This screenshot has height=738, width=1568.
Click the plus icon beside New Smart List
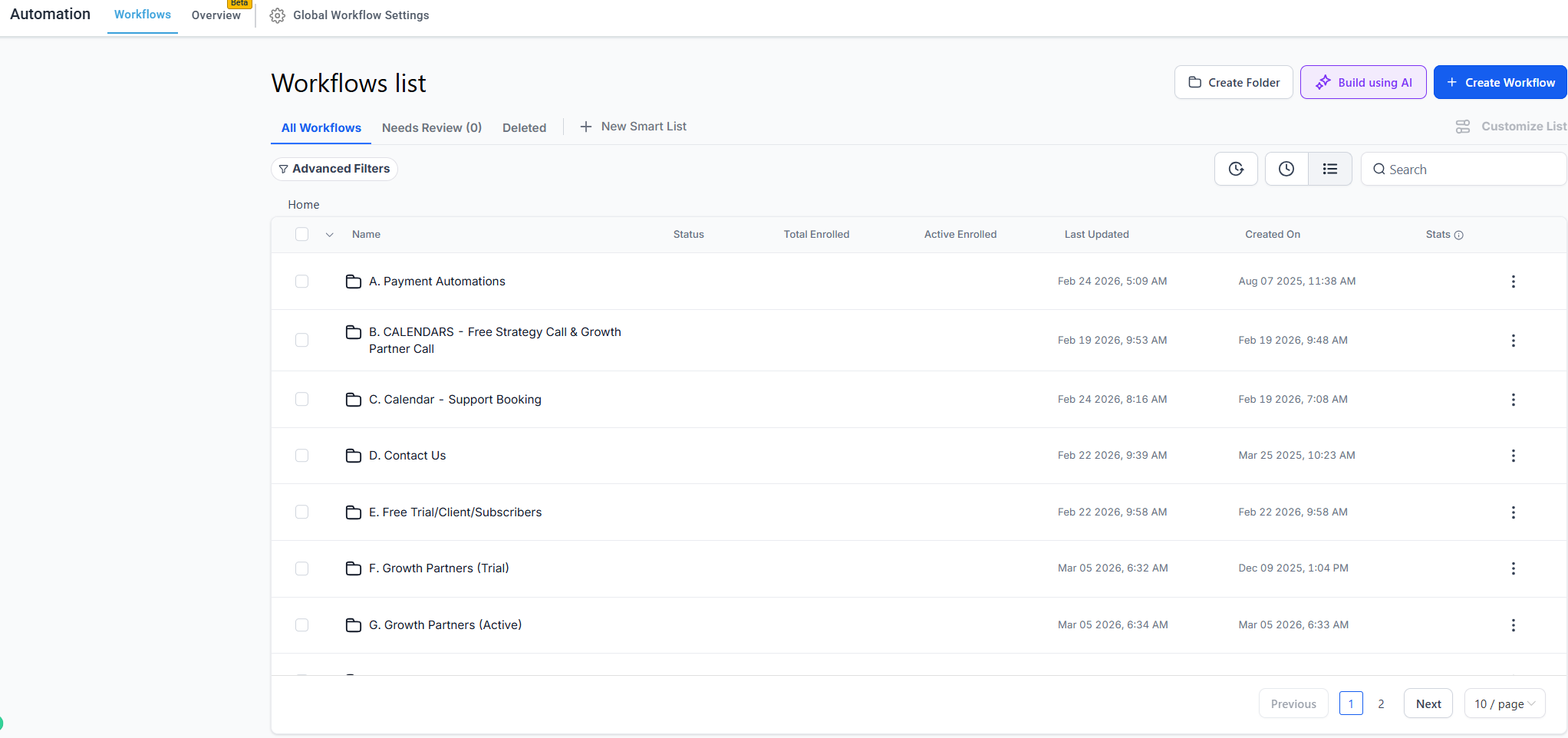[x=586, y=127]
